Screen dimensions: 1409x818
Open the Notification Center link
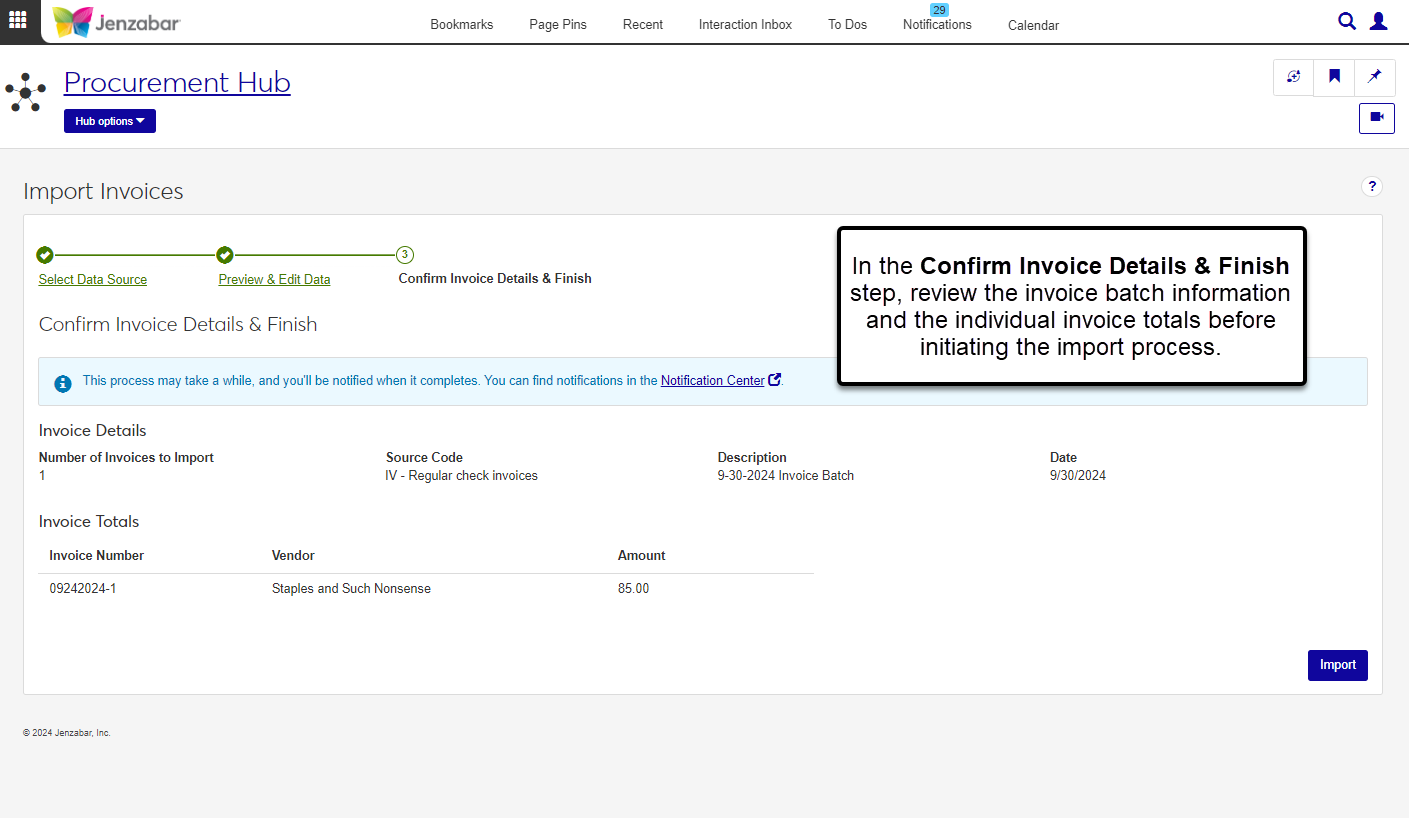pos(713,380)
